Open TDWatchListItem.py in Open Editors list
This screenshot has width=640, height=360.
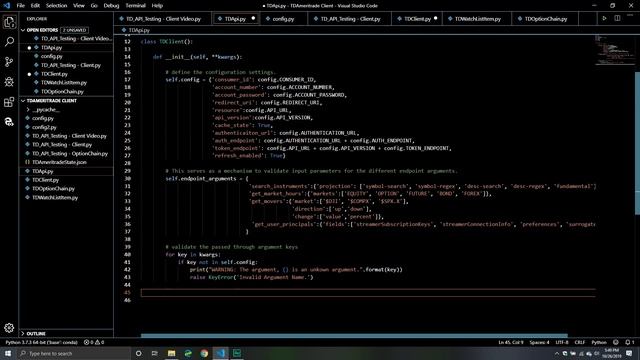(x=64, y=83)
